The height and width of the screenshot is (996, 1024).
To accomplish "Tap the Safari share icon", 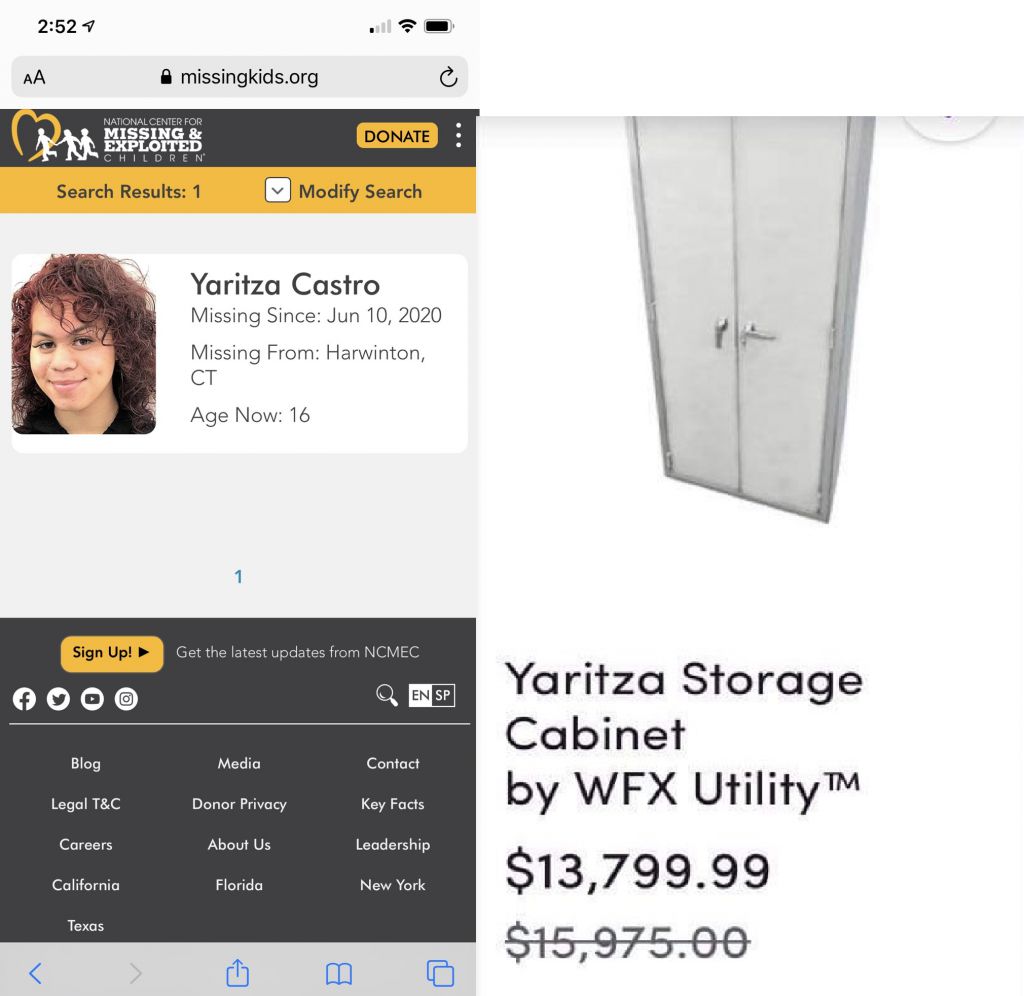I will tap(237, 973).
